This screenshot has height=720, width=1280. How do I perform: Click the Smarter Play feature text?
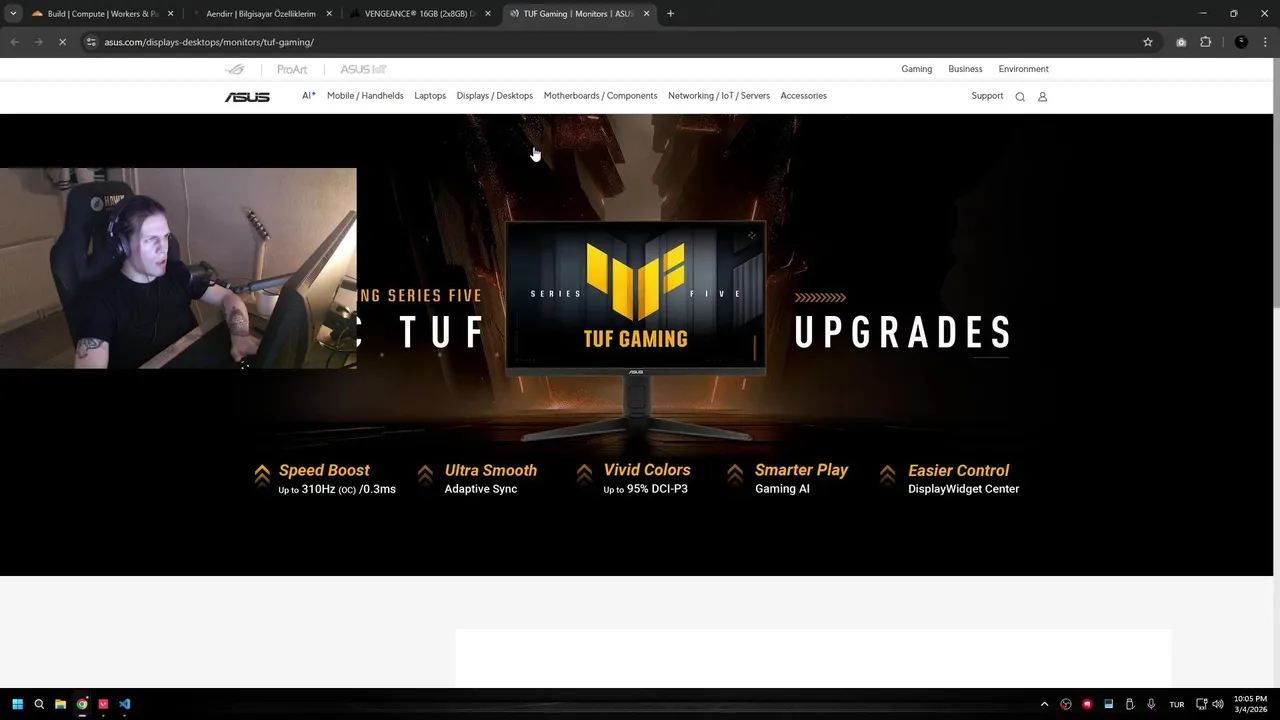[801, 470]
